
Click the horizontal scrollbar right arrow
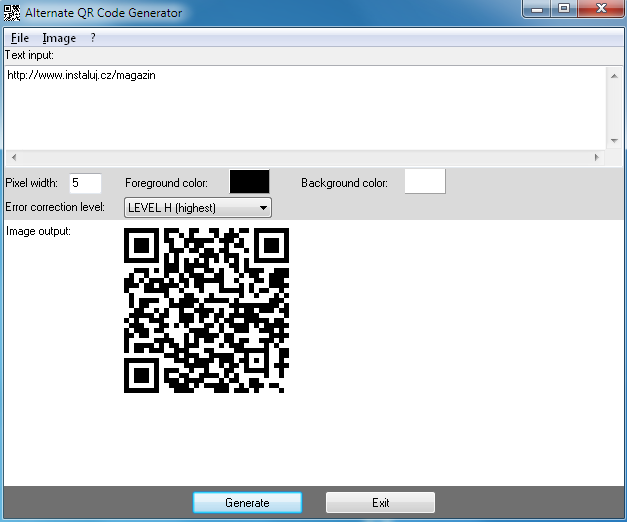[x=597, y=158]
